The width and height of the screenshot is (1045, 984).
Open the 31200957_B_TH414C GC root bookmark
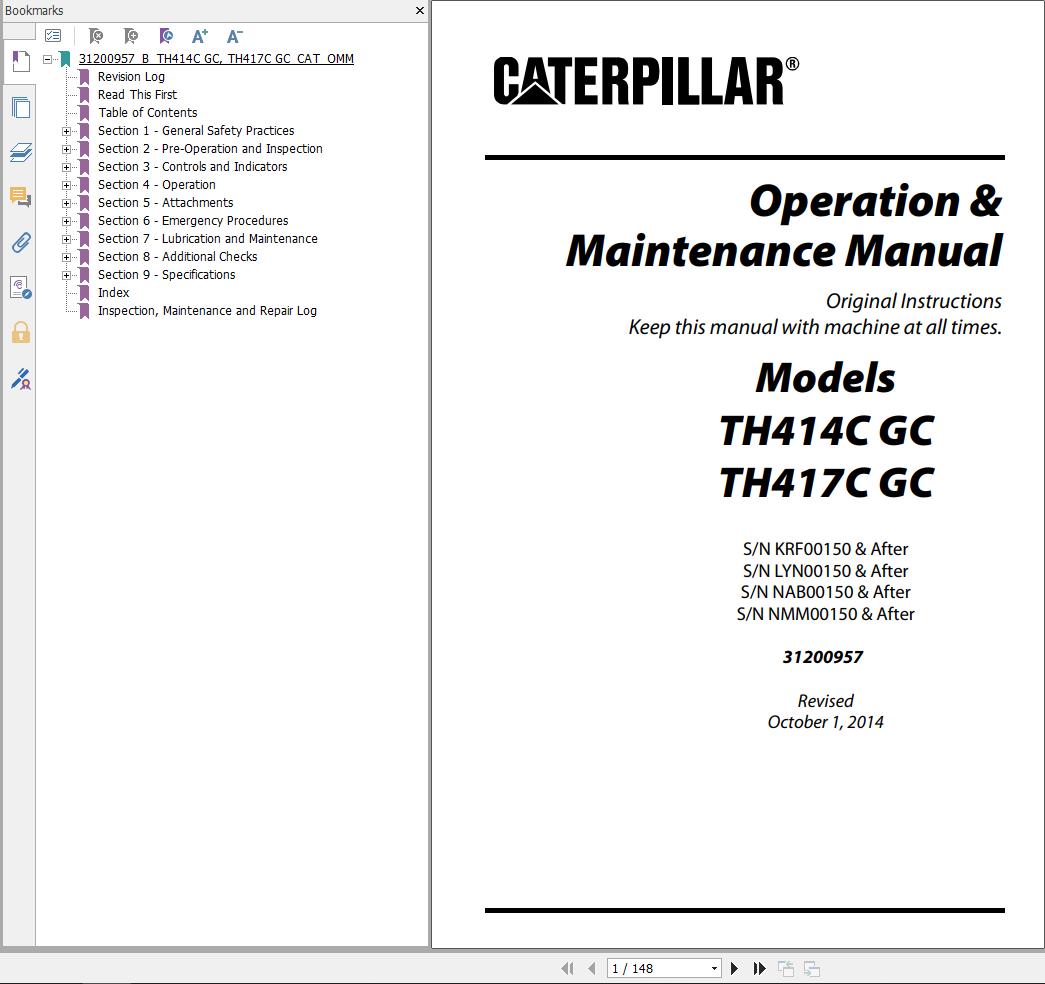pos(216,59)
